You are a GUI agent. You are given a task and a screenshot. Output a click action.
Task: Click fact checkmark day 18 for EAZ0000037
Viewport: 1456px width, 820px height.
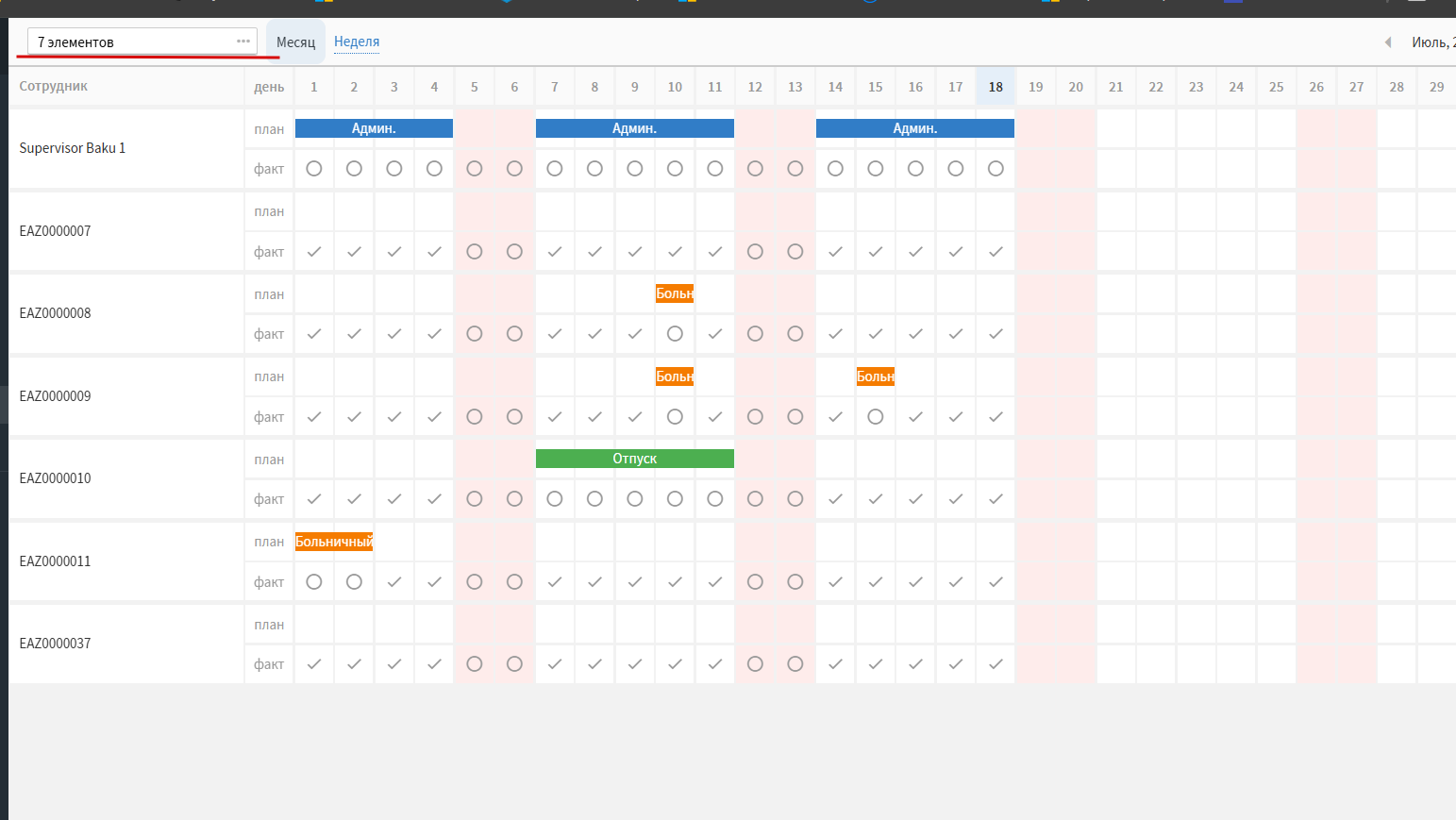pyautogui.click(x=996, y=664)
